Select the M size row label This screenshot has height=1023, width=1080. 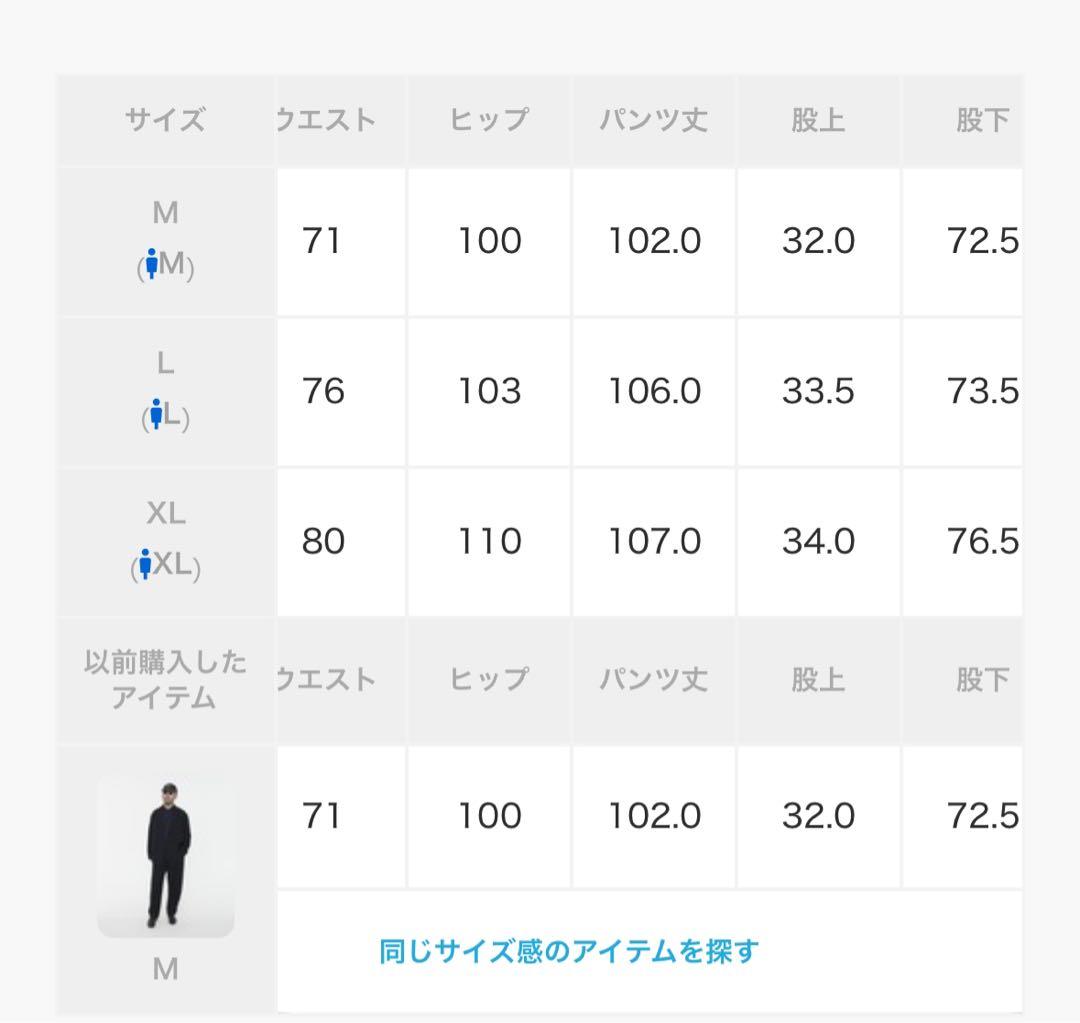(165, 213)
